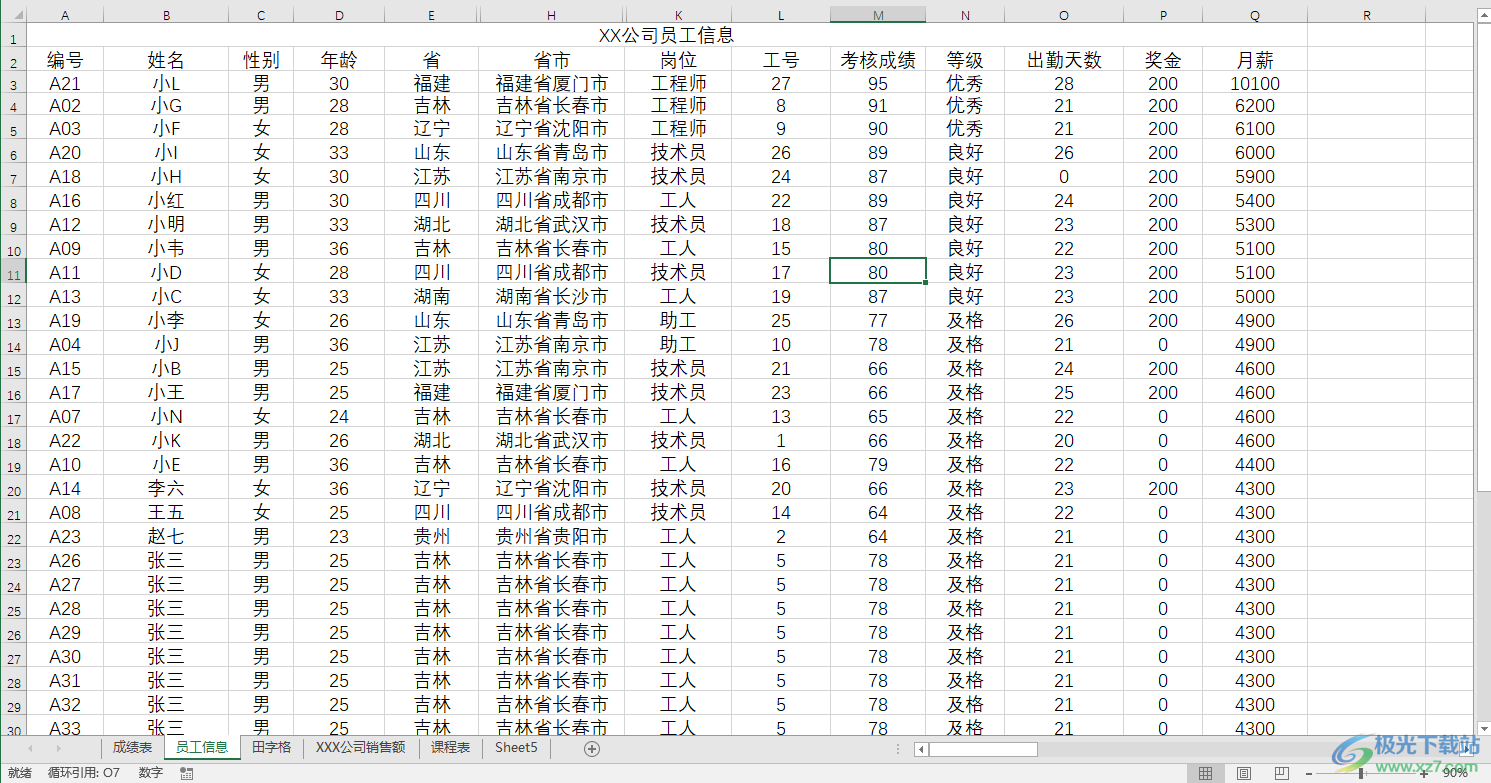Switch to Page Layout view icon

click(x=1244, y=773)
